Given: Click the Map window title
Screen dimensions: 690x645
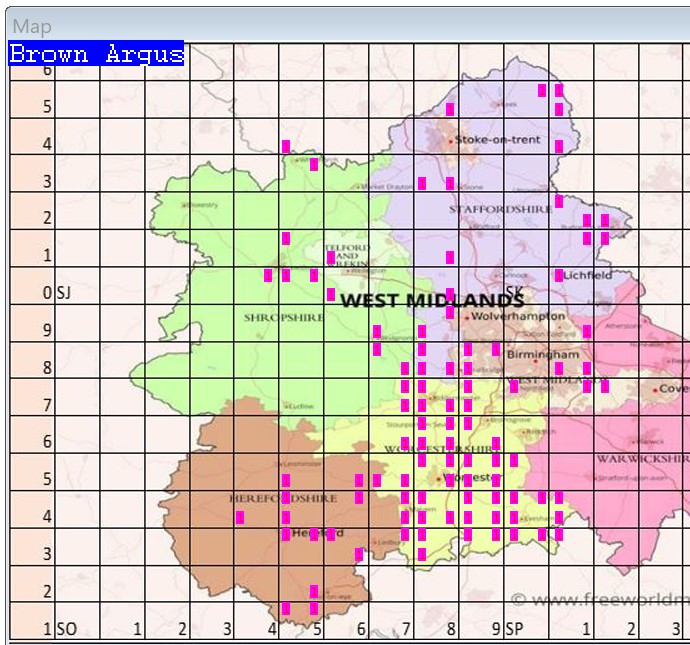Looking at the screenshot, I should (x=31, y=26).
